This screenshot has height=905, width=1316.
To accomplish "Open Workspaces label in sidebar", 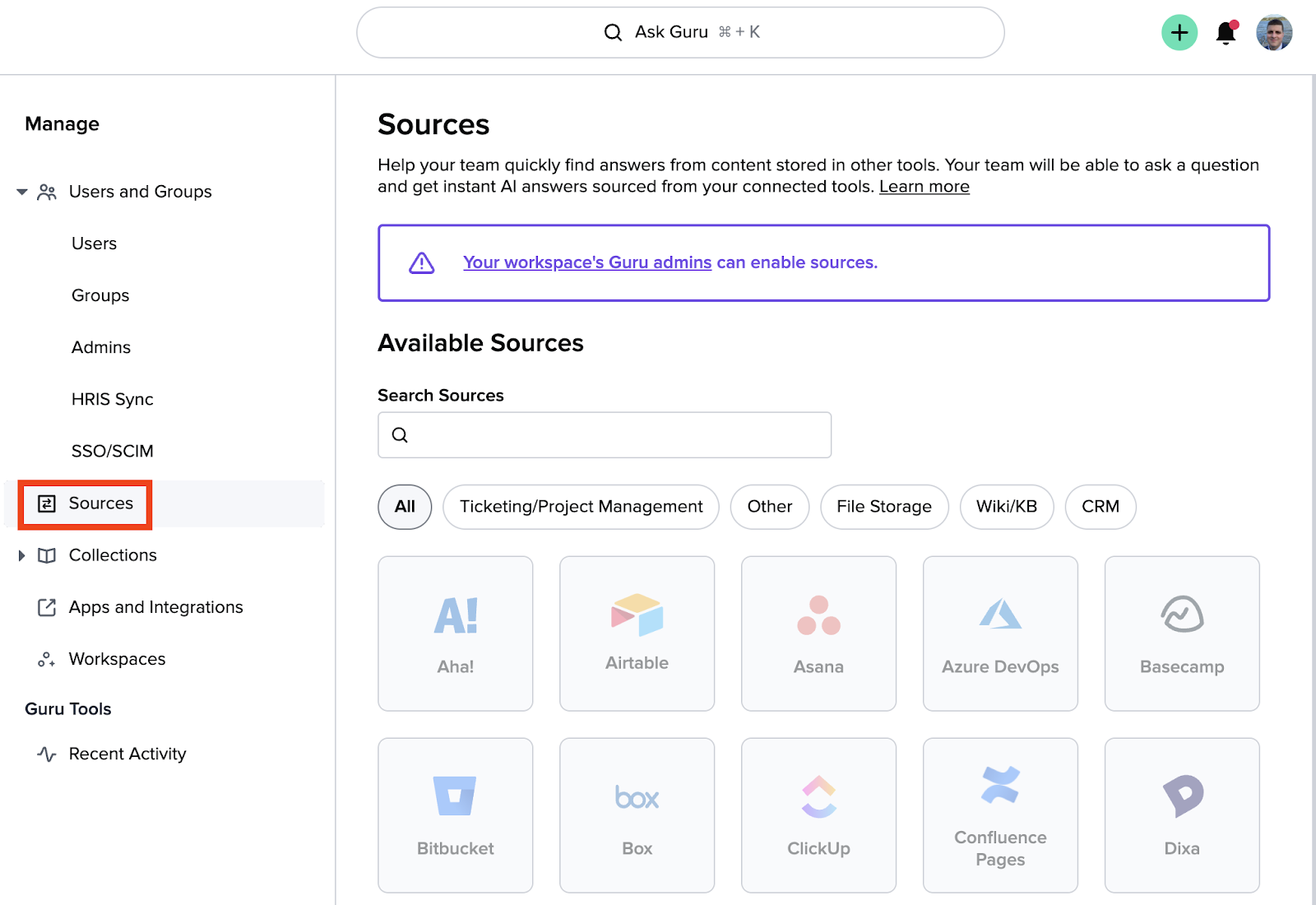I will [x=118, y=659].
